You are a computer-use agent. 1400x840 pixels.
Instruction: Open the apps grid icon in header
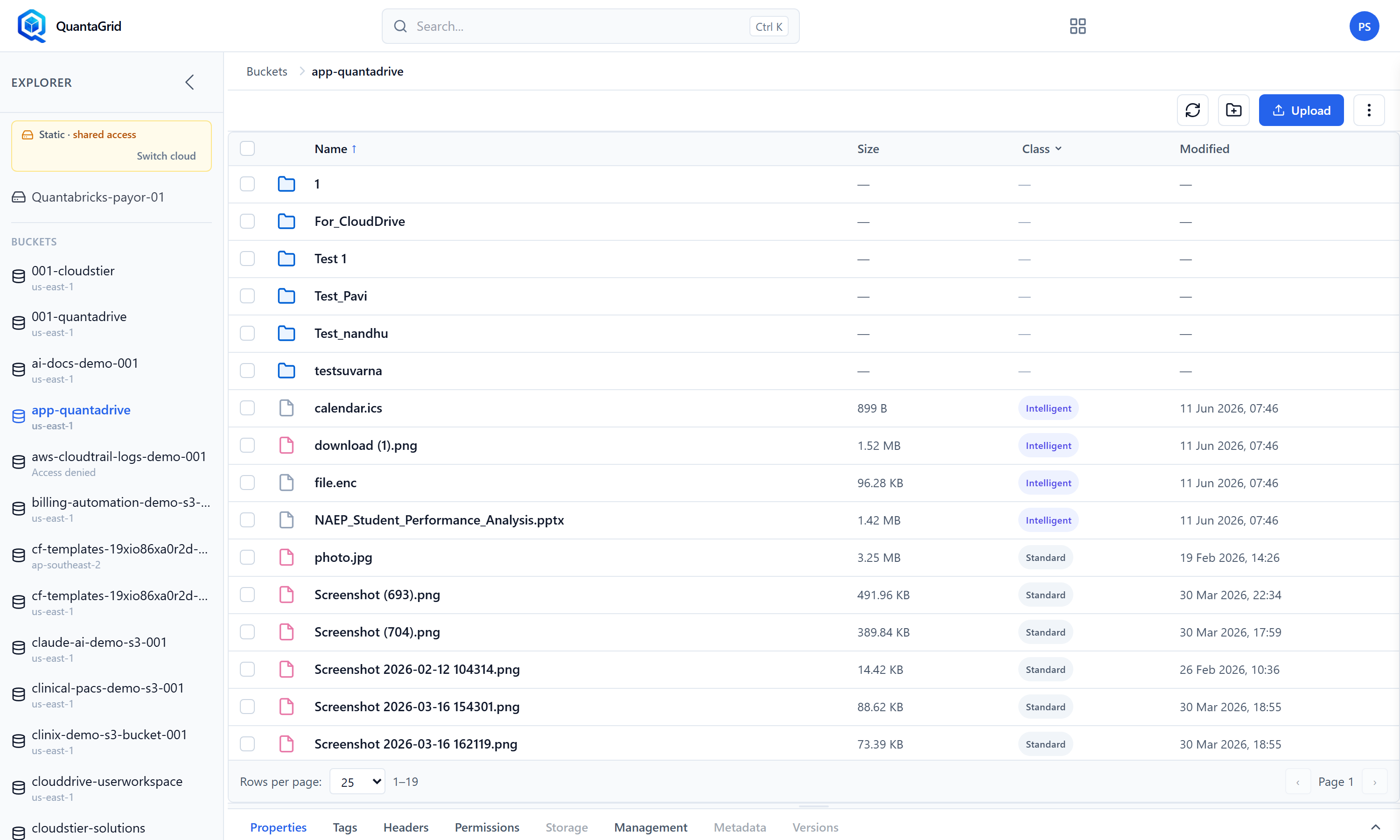(1078, 26)
